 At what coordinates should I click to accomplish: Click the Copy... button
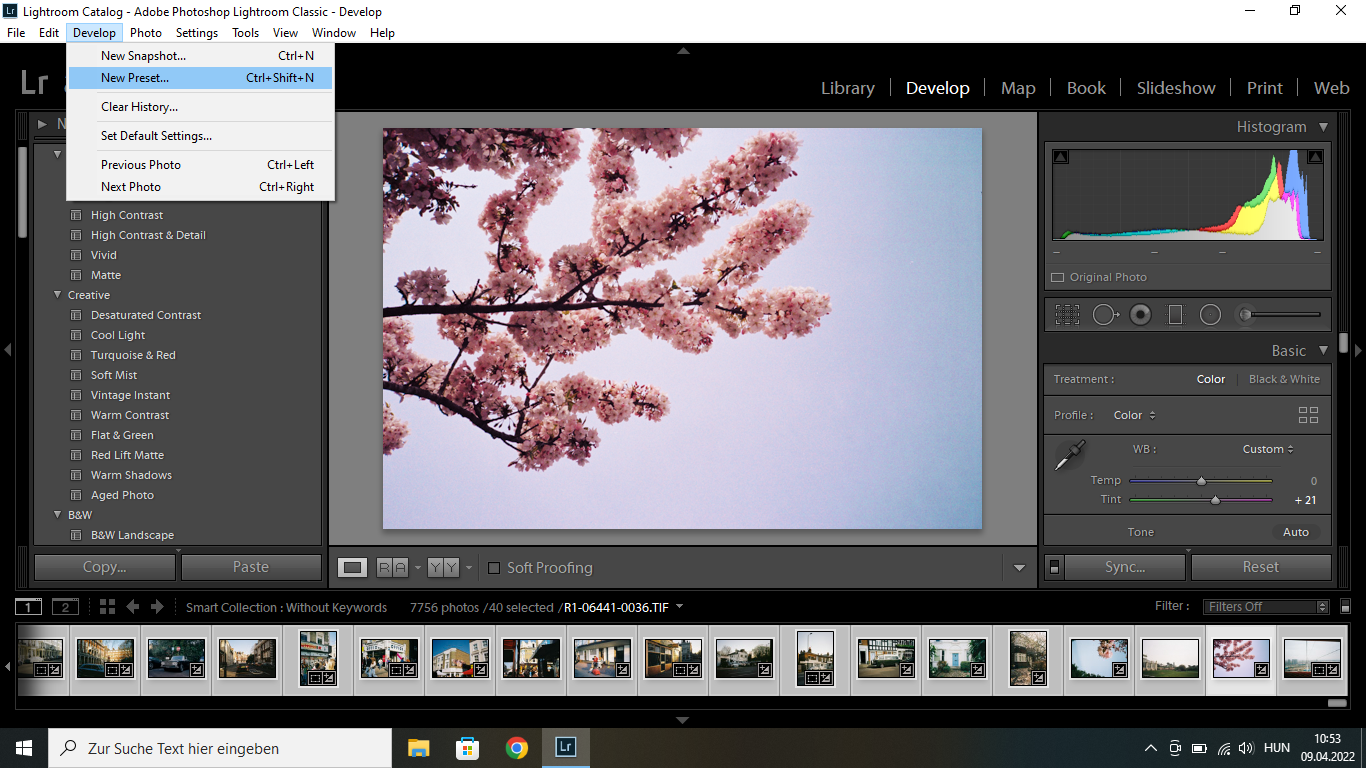[105, 567]
